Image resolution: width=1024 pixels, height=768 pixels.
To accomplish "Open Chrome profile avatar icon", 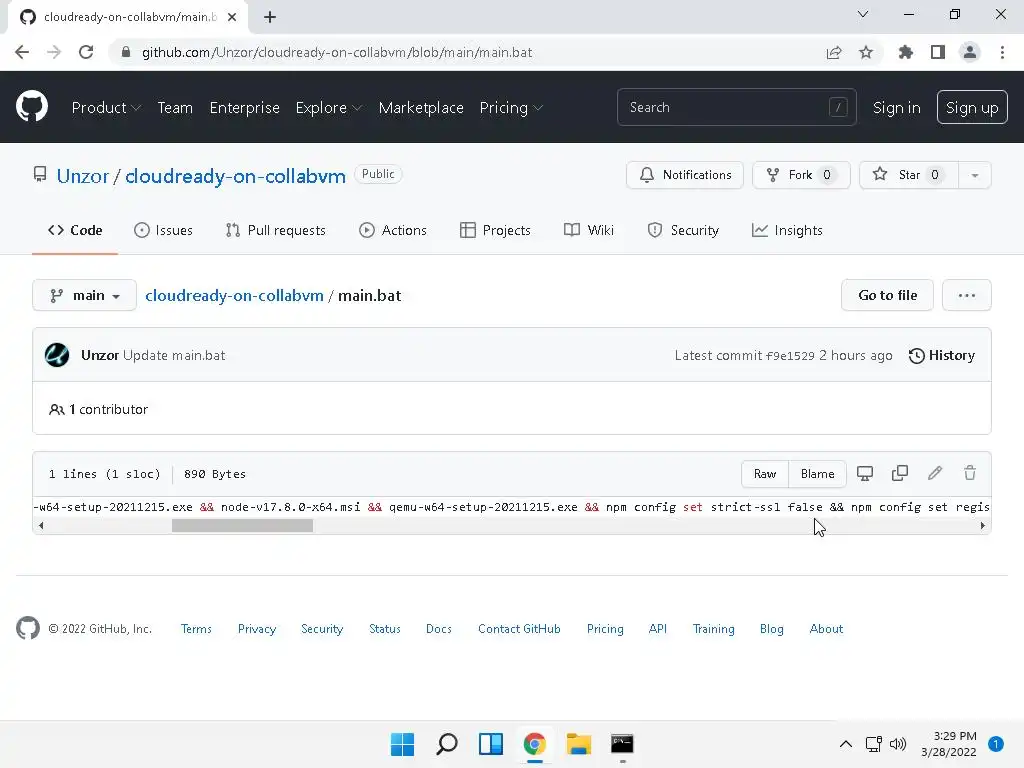I will click(970, 52).
